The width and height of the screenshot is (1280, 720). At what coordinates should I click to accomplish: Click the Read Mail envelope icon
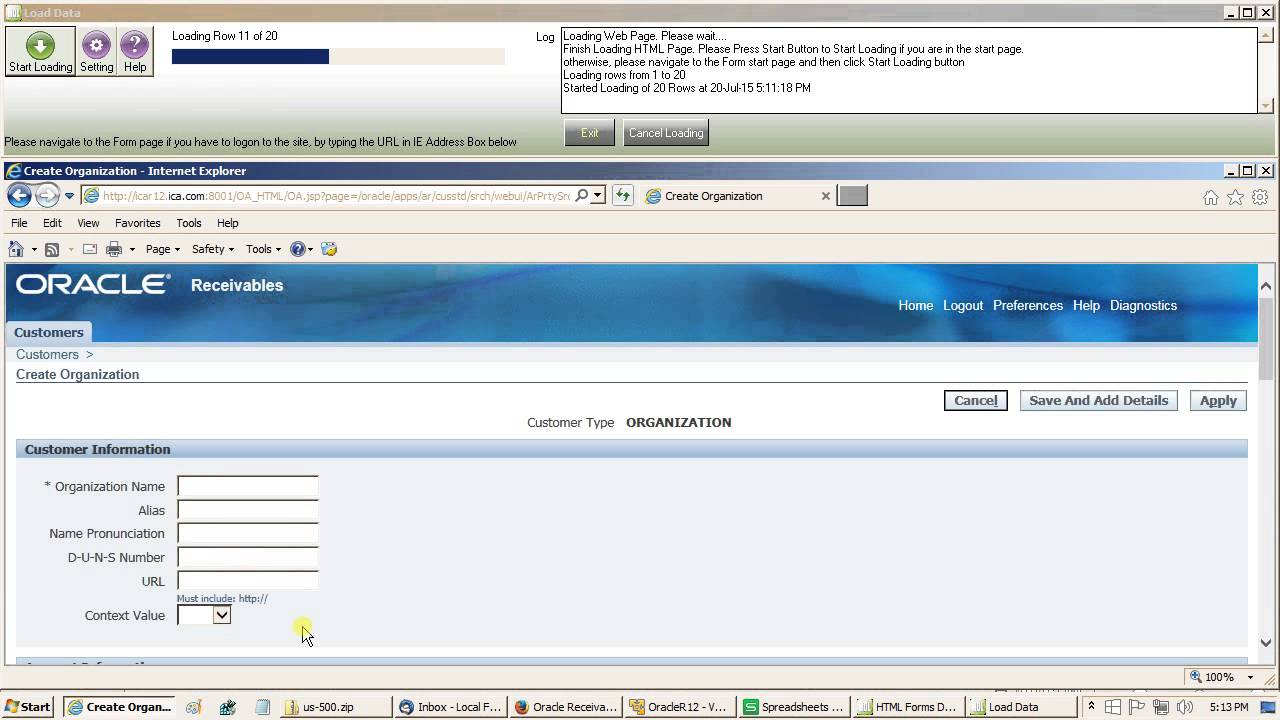click(x=90, y=249)
